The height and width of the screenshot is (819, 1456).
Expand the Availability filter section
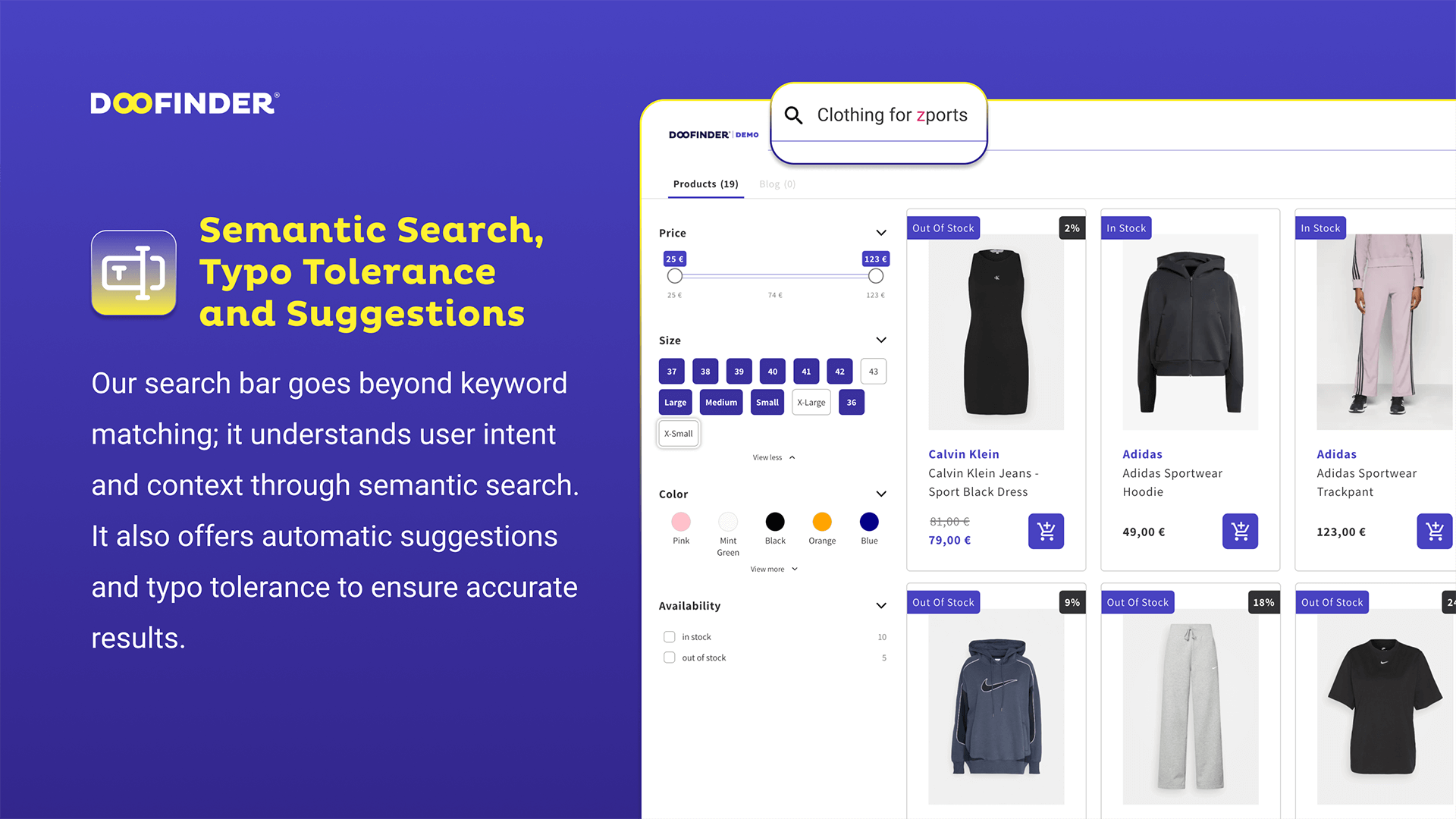[879, 605]
